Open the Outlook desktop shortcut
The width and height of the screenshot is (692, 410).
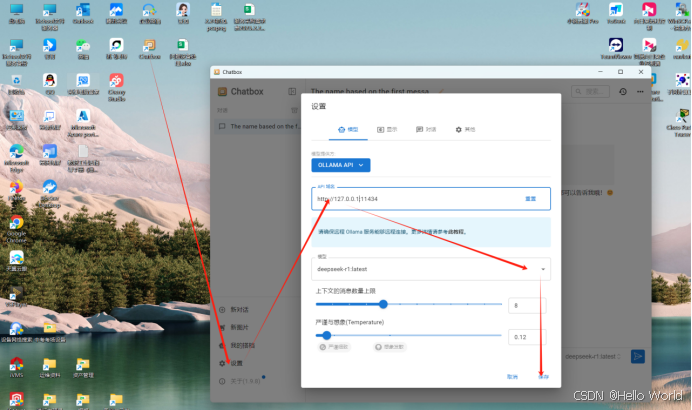click(x=83, y=13)
